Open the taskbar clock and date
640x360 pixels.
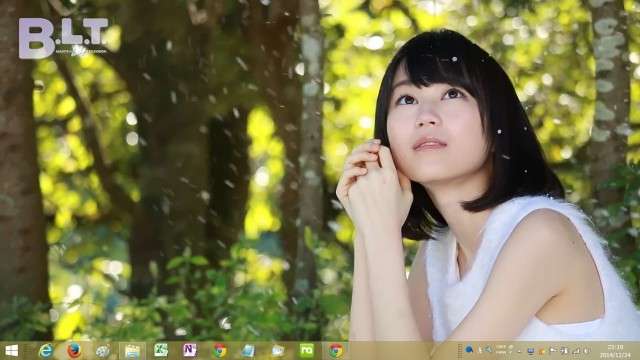(x=615, y=351)
